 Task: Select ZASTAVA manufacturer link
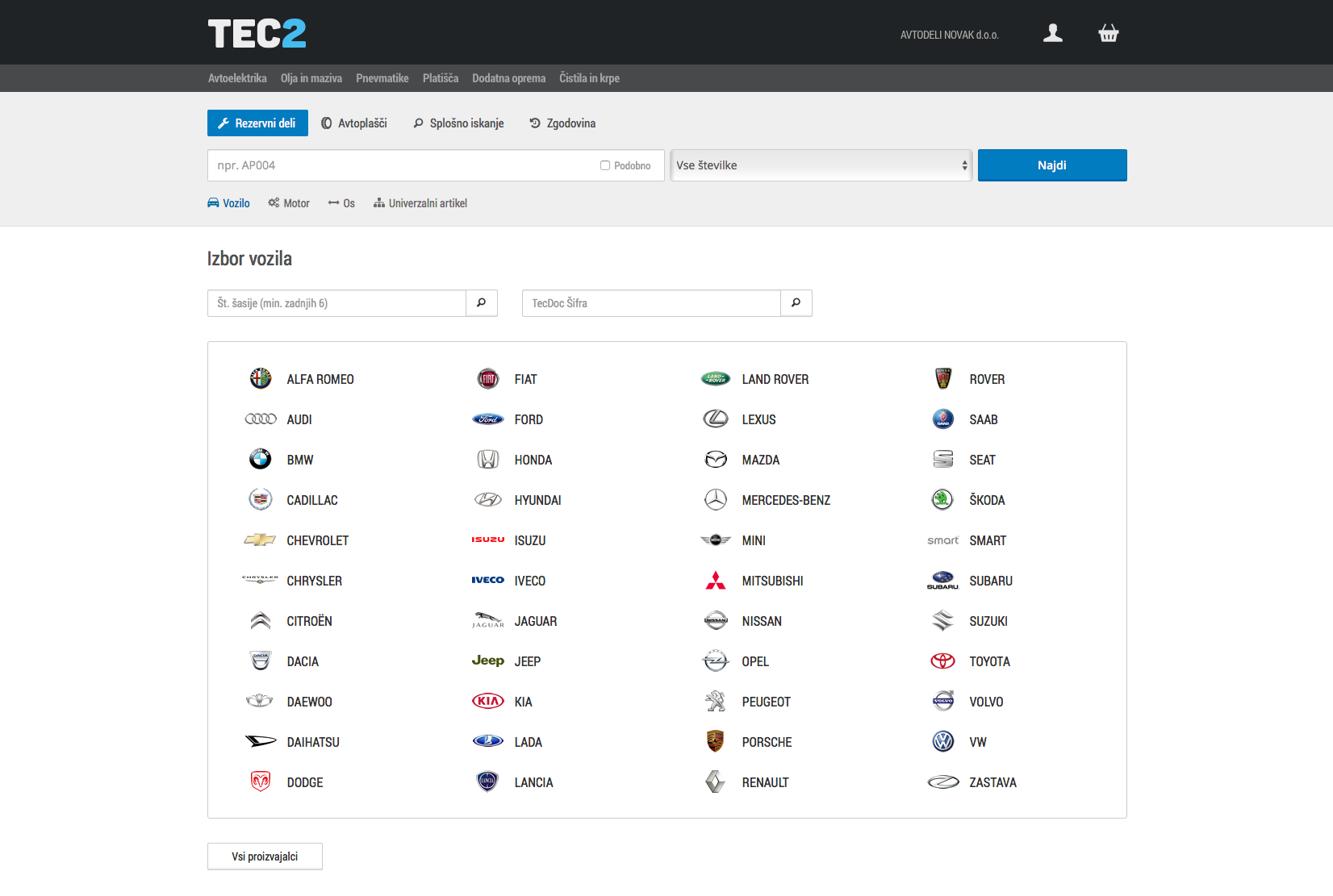[993, 782]
